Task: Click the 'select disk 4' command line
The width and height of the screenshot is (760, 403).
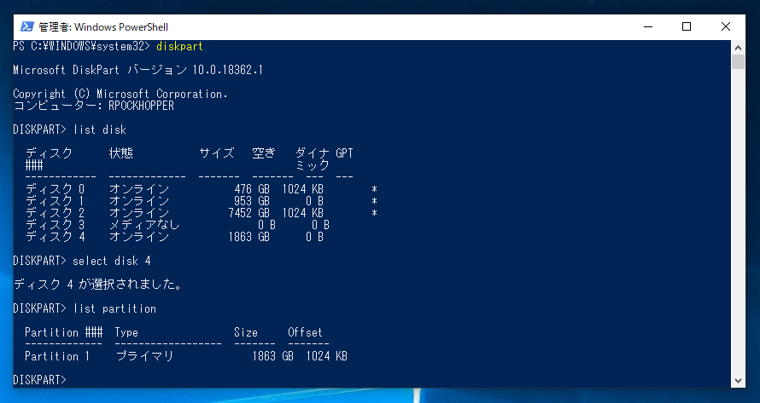Action: point(82,261)
